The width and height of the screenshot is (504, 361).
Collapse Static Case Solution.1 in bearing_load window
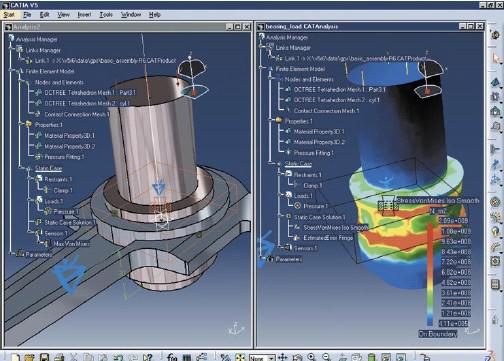click(x=280, y=216)
